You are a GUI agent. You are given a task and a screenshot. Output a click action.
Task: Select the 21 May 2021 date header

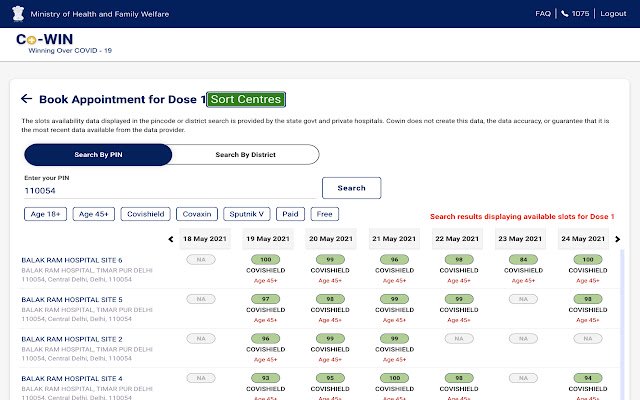[x=394, y=239]
